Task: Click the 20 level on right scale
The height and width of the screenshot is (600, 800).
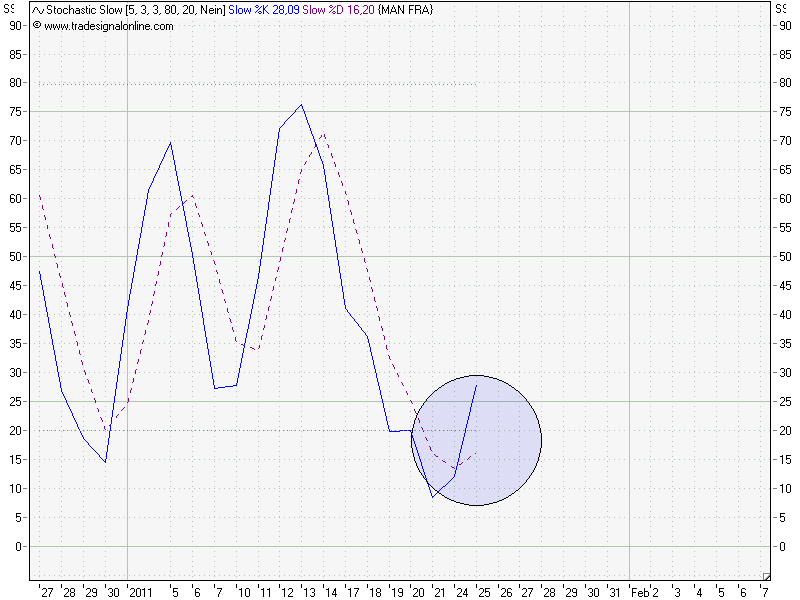Action: 785,430
